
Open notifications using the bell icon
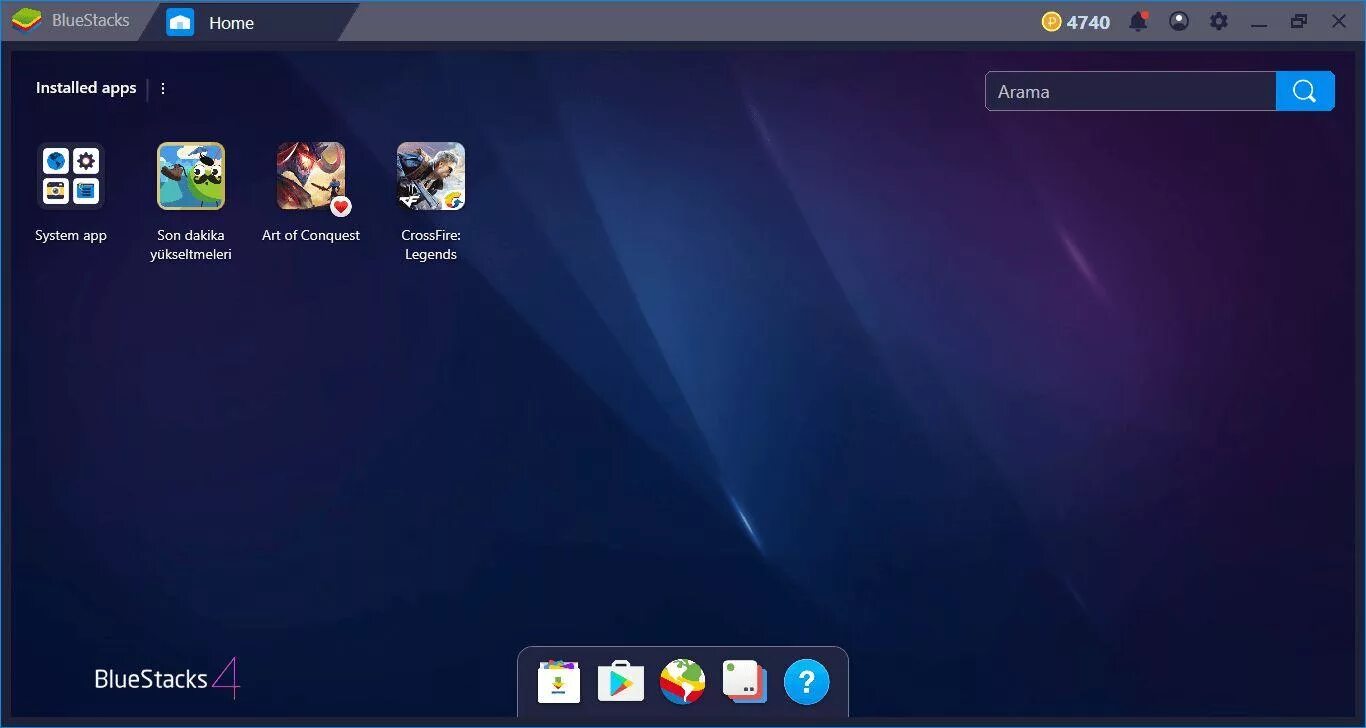coord(1138,20)
